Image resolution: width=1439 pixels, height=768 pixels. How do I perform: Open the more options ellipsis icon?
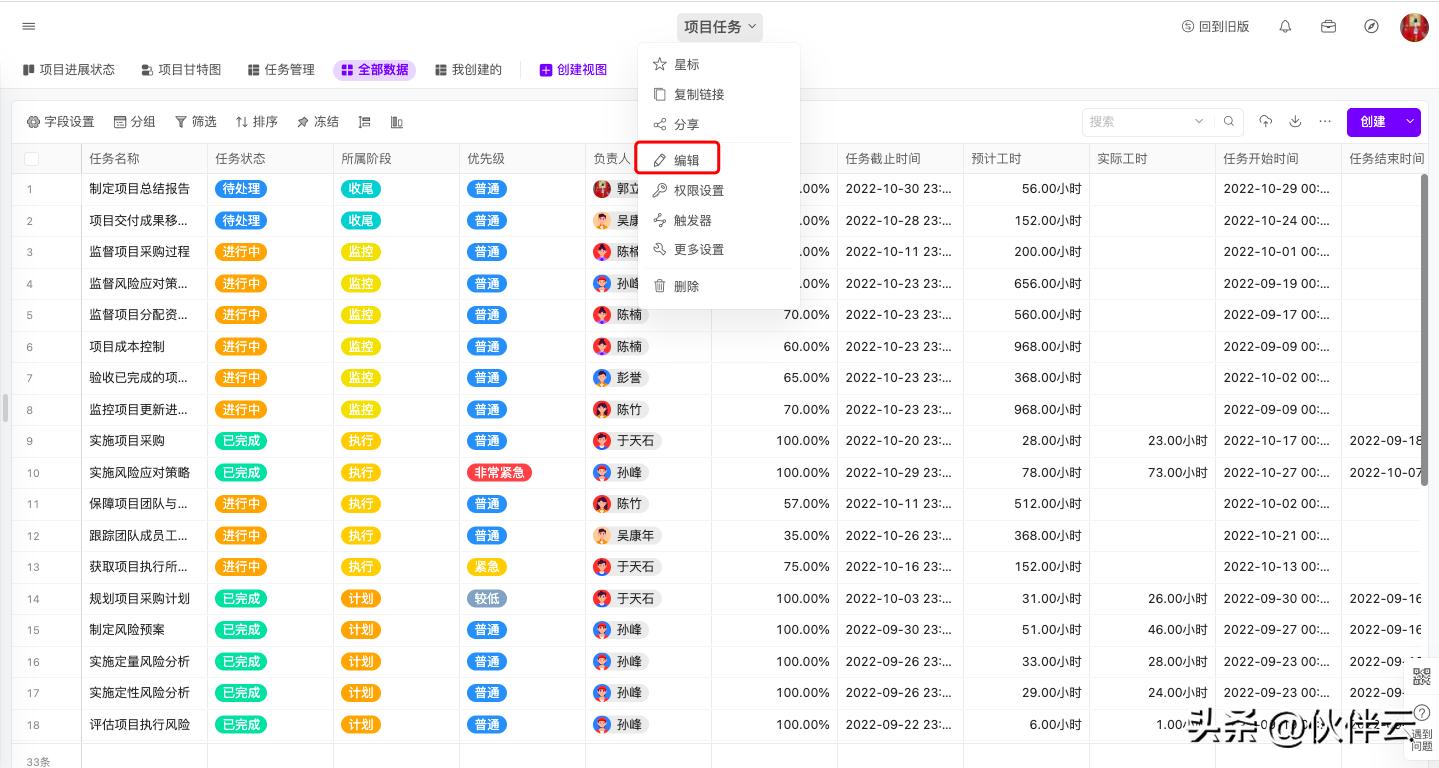1324,121
